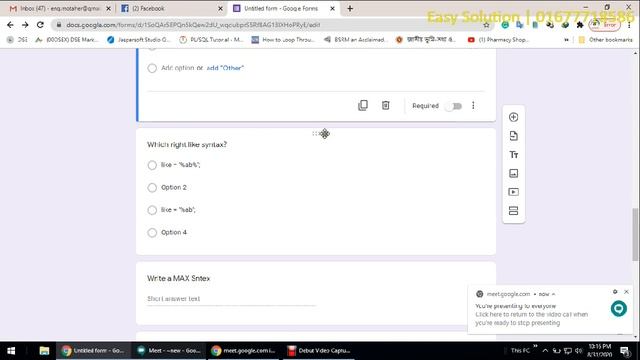Click the Add option text

(x=178, y=68)
